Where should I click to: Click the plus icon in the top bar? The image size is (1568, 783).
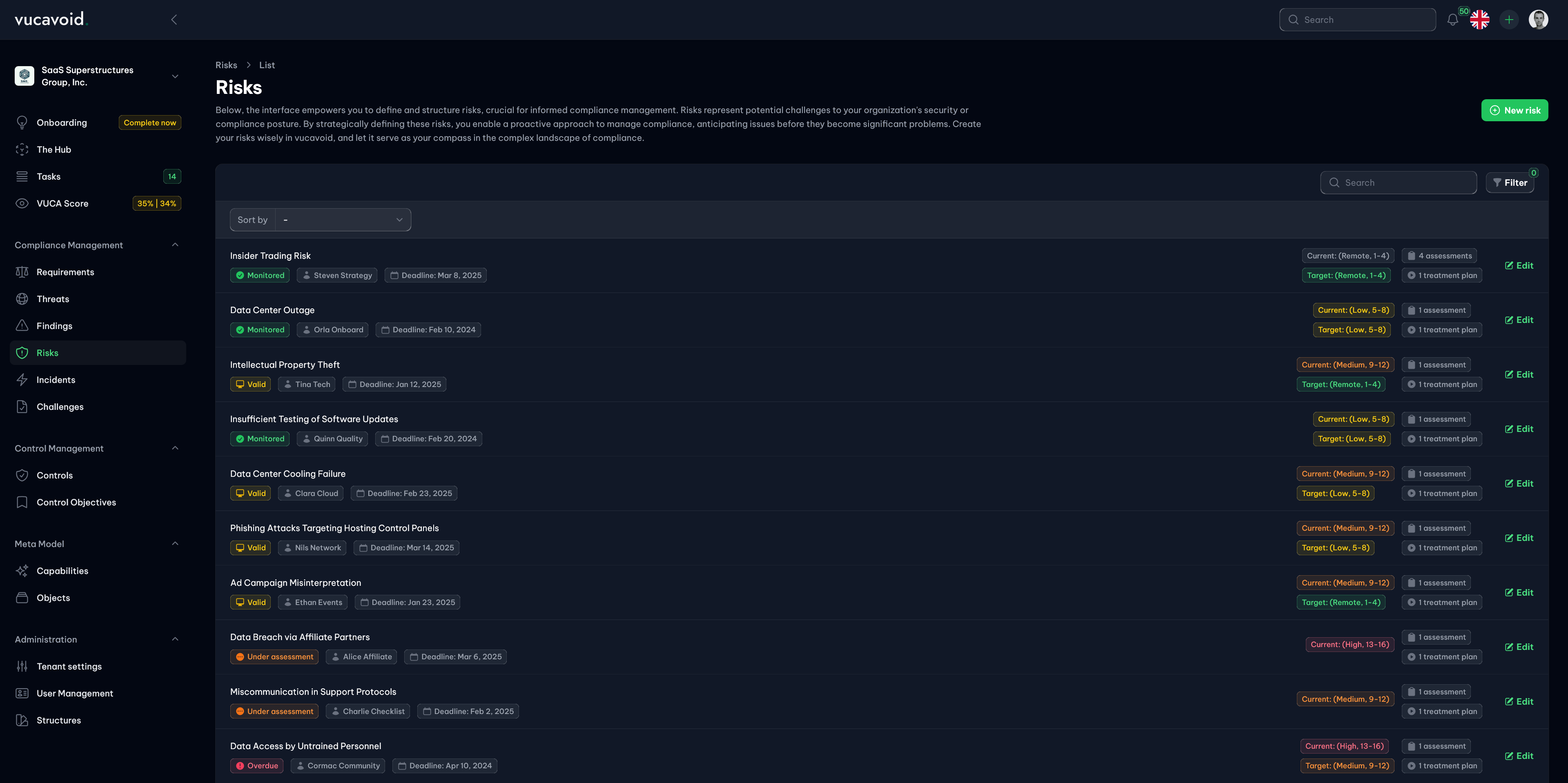point(1508,20)
